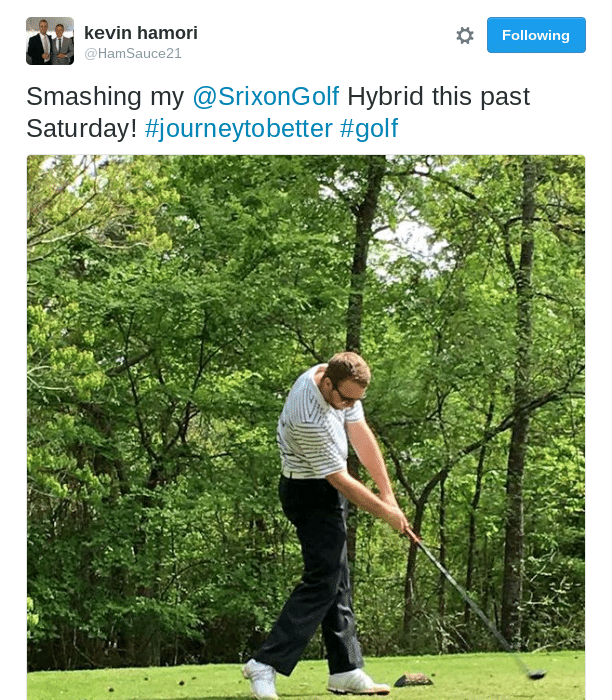Expand user actions dropdown next to Following

coord(465,35)
